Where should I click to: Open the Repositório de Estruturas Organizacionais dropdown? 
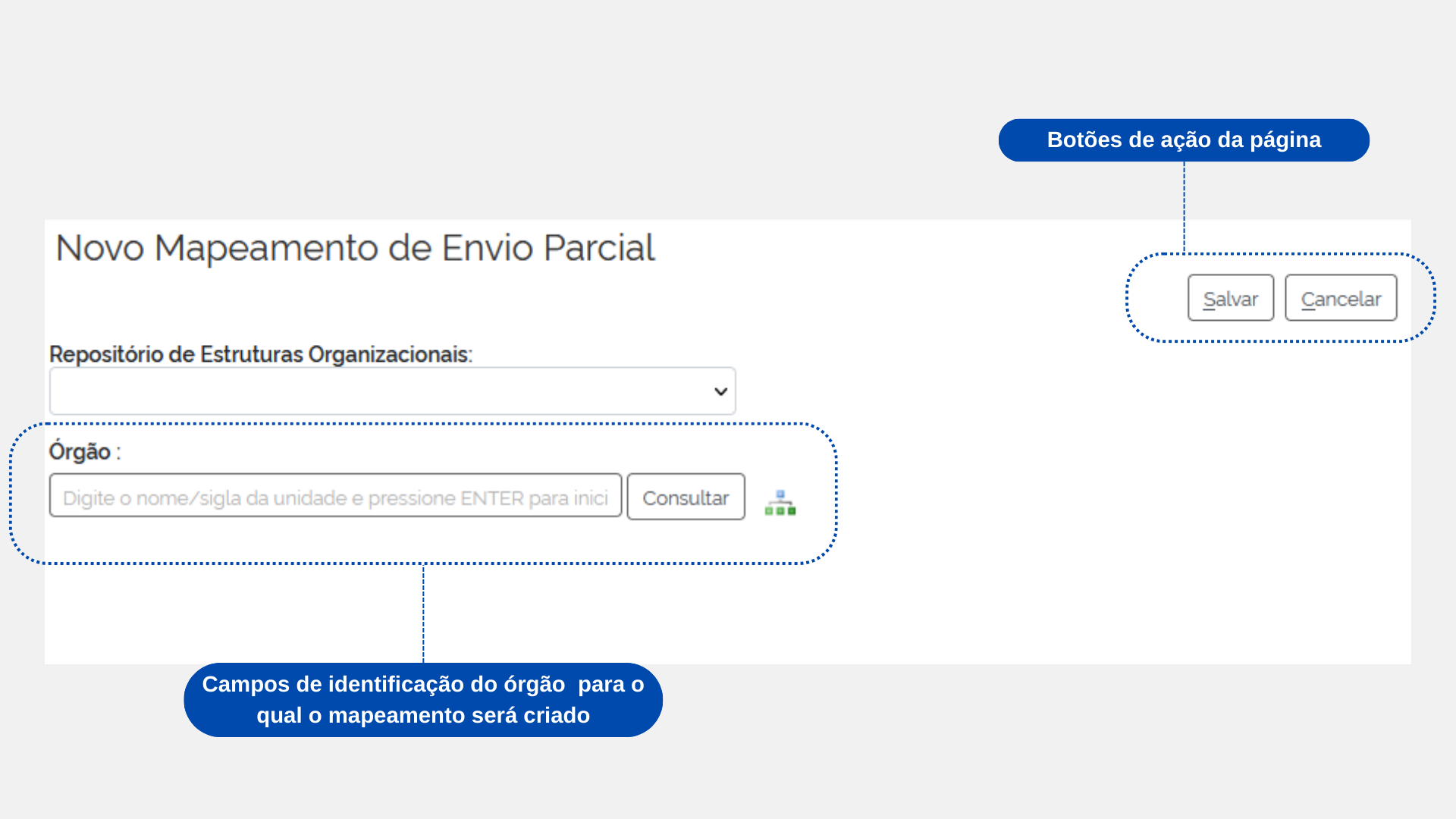click(x=392, y=391)
